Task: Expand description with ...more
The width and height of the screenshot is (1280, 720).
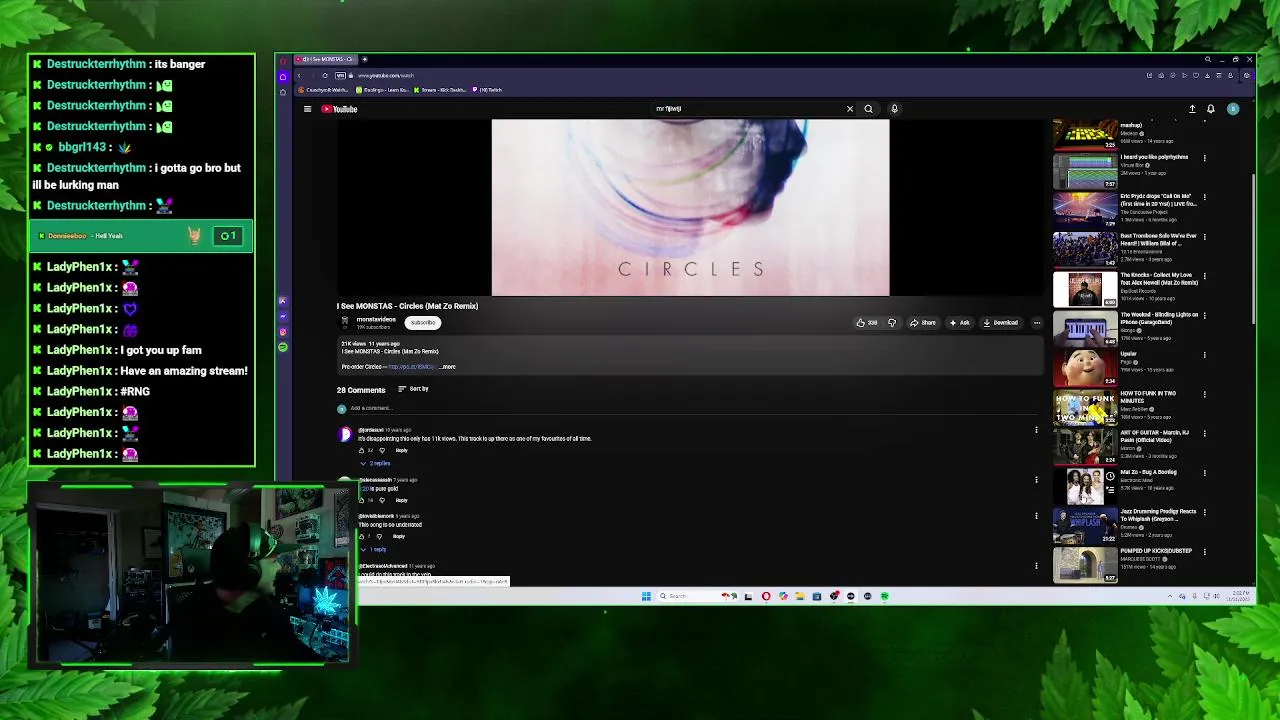Action: pos(447,367)
